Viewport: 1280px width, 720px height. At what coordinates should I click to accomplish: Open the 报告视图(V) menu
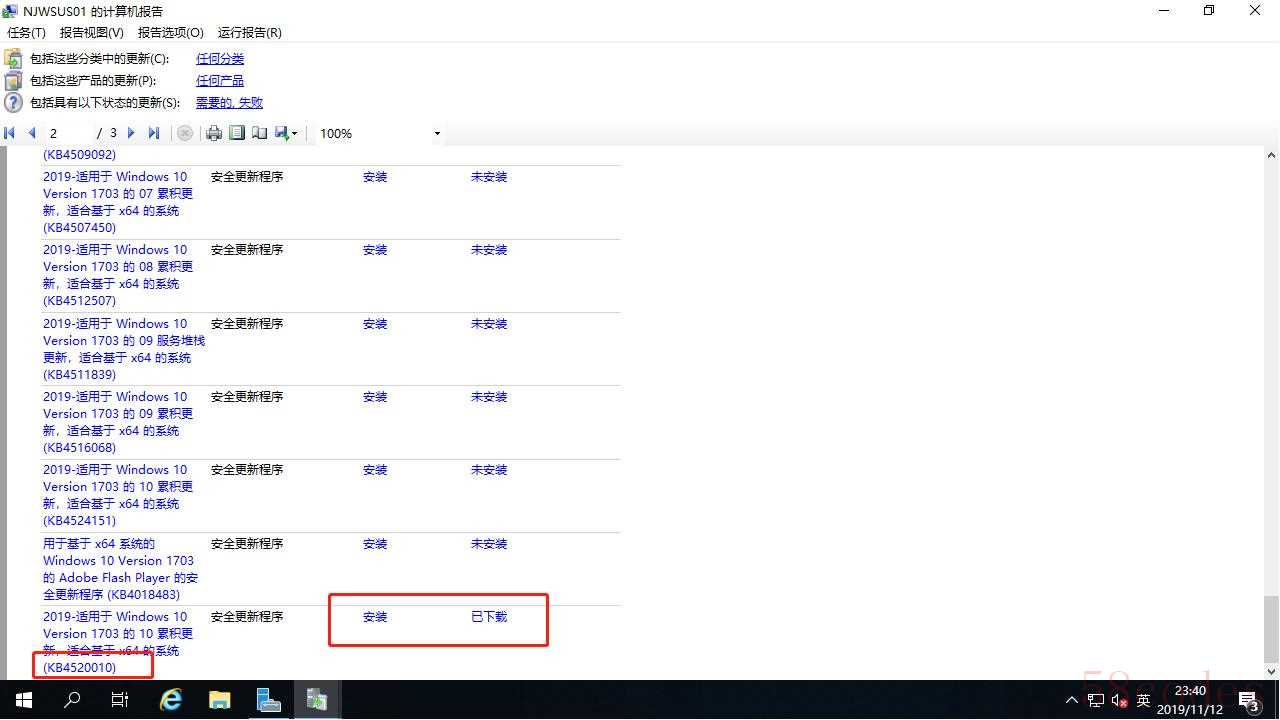click(x=92, y=33)
